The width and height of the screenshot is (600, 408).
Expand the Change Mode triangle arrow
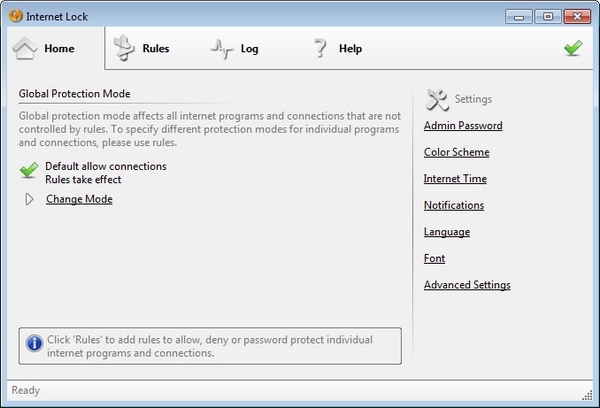tap(30, 199)
